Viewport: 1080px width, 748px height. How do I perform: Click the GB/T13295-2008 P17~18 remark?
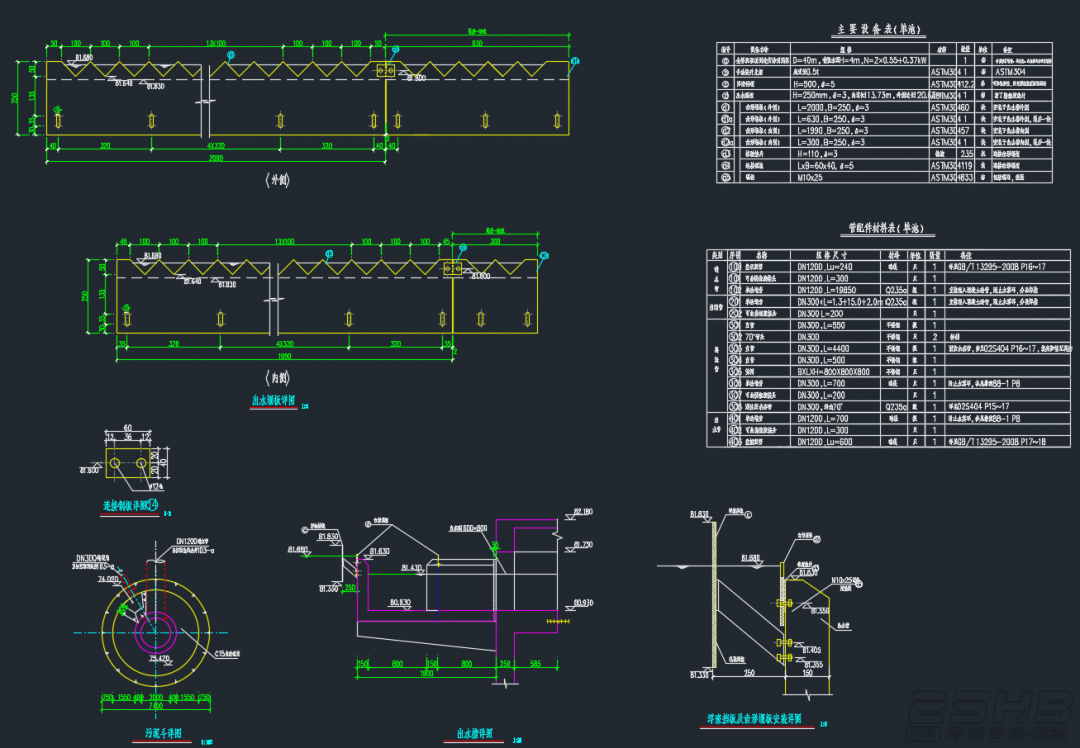pos(997,442)
